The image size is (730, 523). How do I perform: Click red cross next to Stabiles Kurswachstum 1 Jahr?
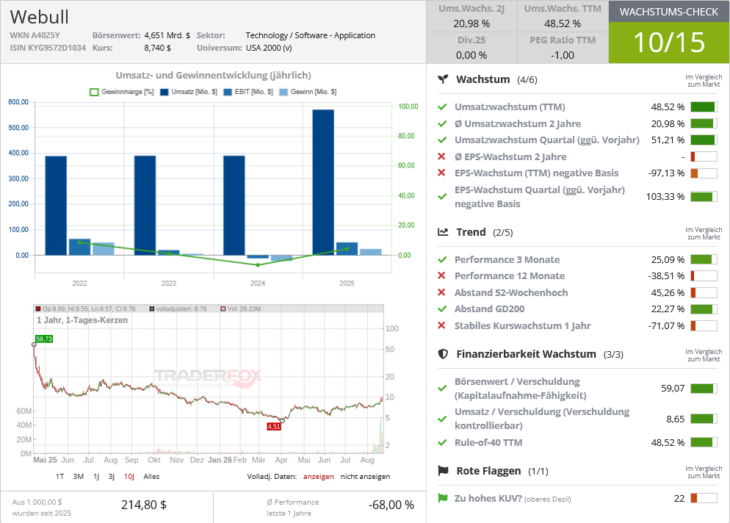tap(442, 326)
